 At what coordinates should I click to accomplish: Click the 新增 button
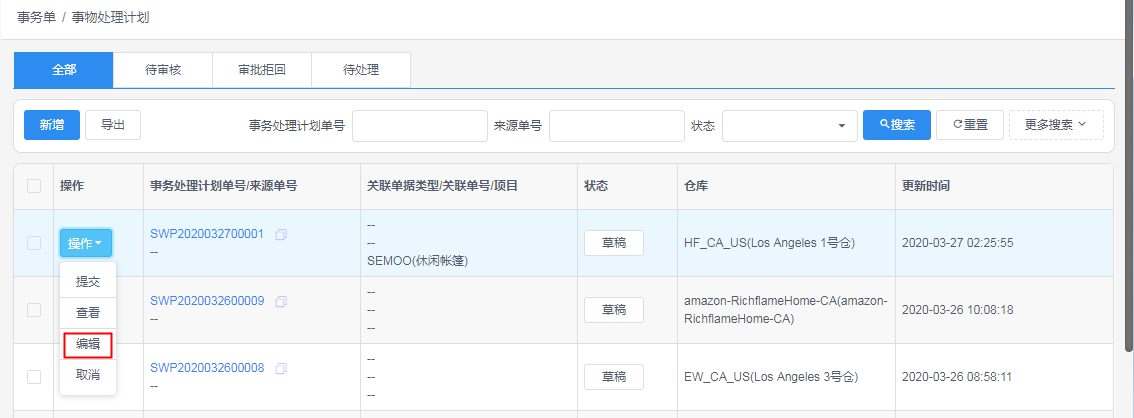pos(51,124)
